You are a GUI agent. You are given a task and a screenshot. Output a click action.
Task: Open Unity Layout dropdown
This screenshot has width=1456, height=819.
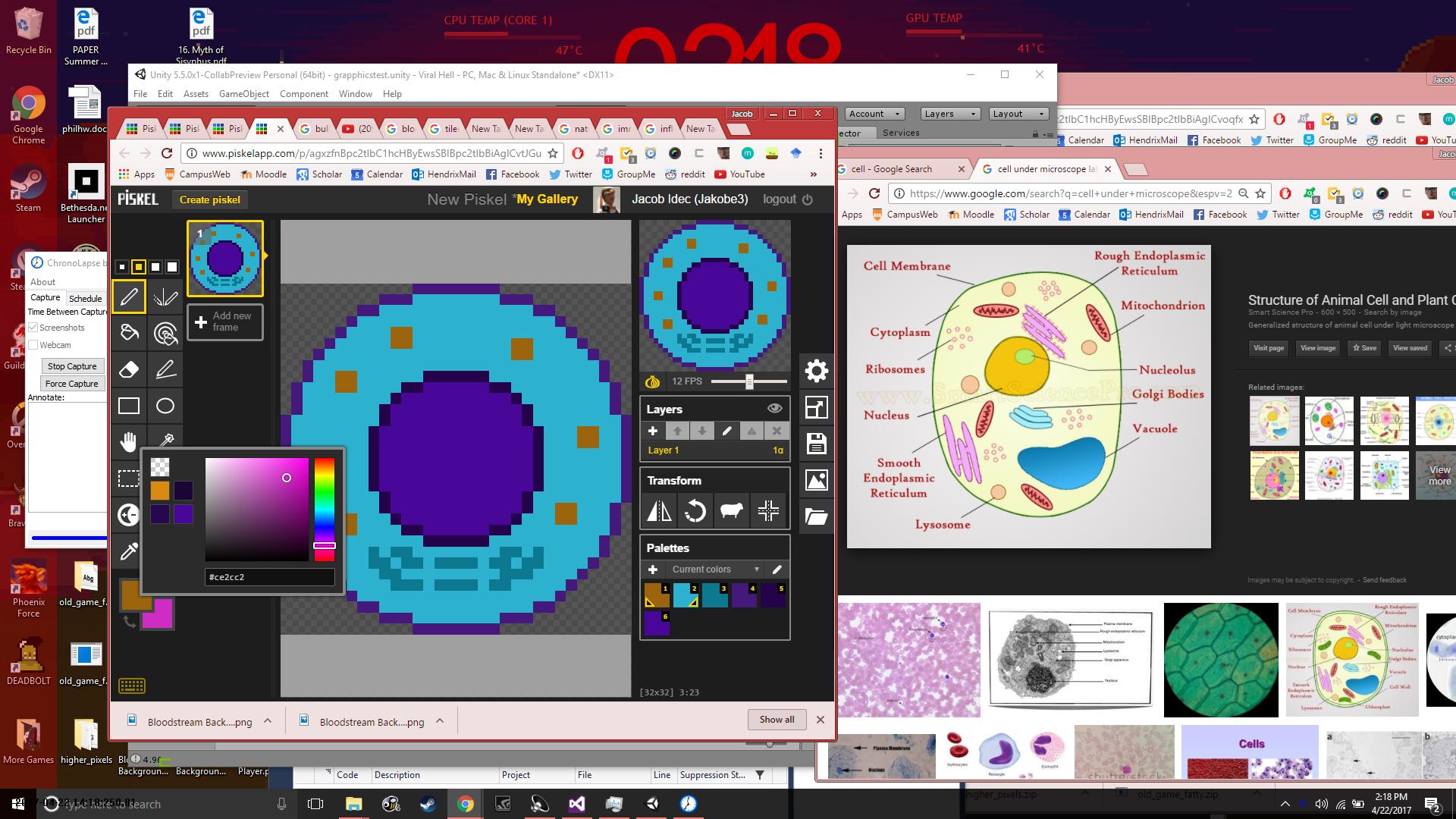click(1018, 114)
